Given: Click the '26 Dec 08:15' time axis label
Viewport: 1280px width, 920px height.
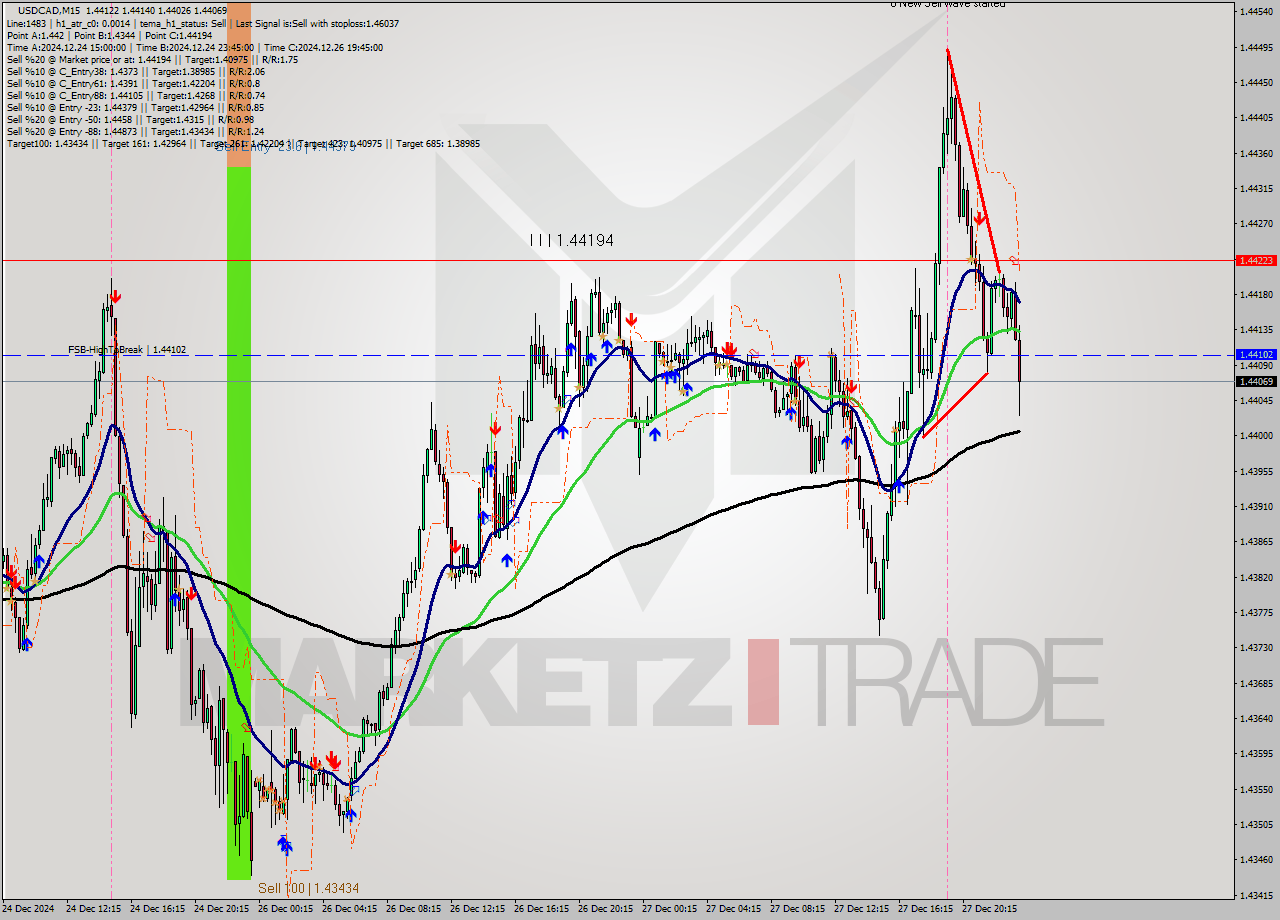Looking at the screenshot, I should (413, 909).
